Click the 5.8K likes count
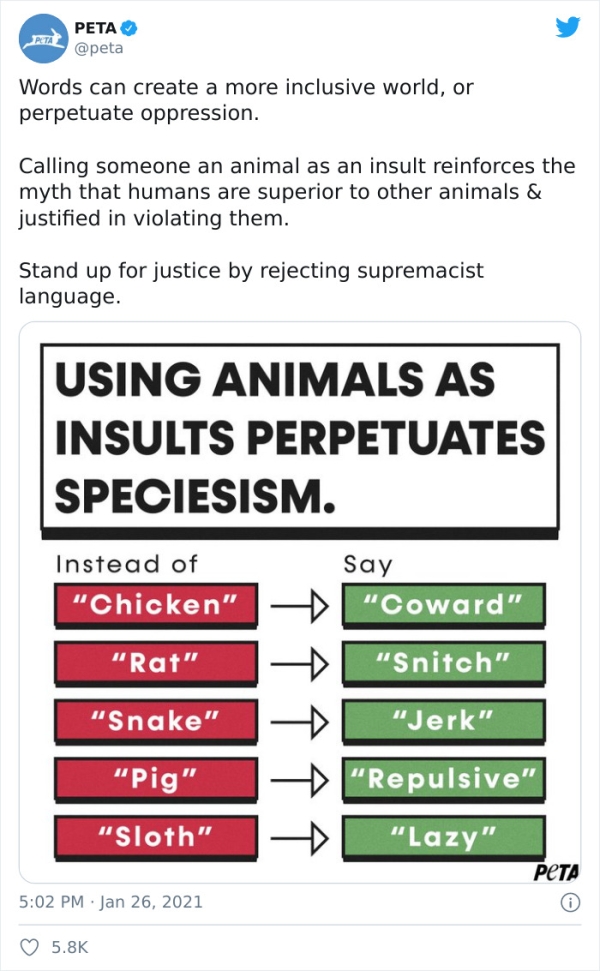 coord(68,946)
